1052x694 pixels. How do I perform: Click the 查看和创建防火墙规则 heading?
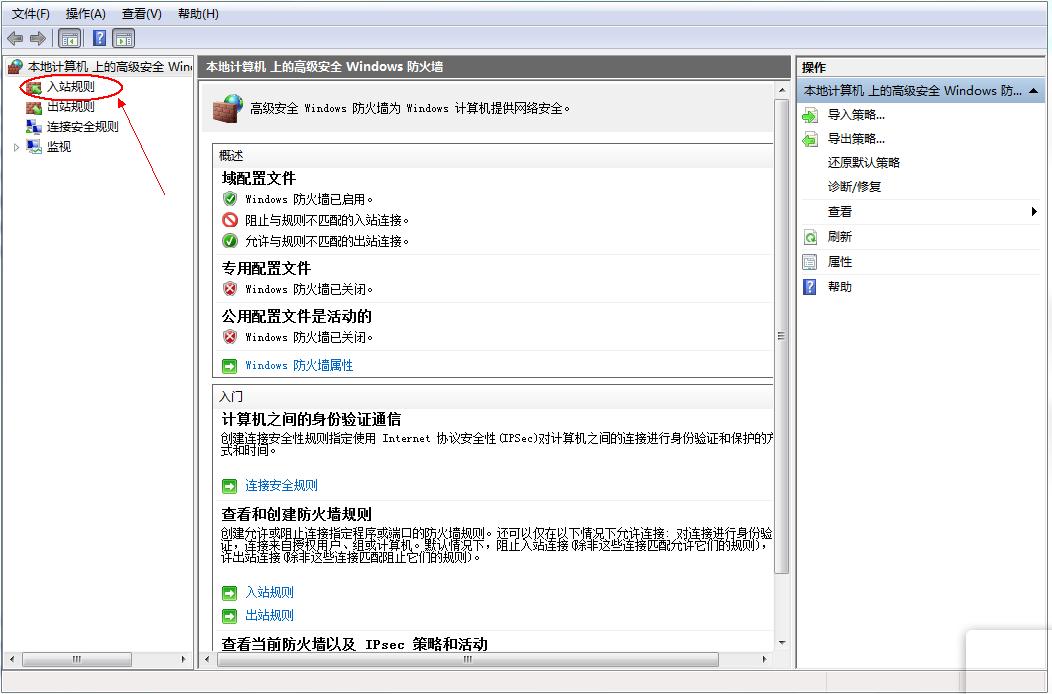coord(297,515)
